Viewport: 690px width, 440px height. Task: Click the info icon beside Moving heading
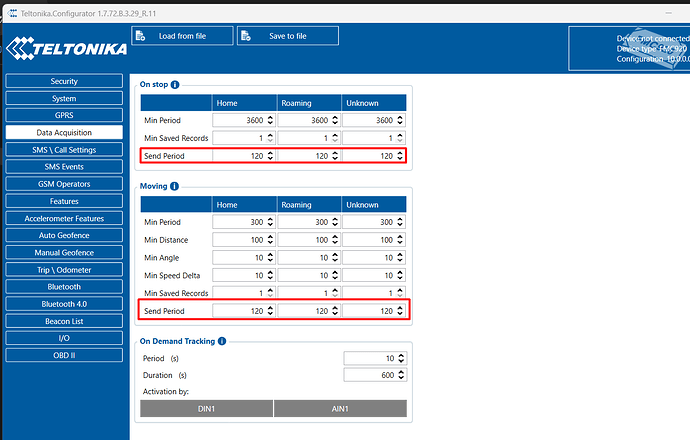coord(175,186)
